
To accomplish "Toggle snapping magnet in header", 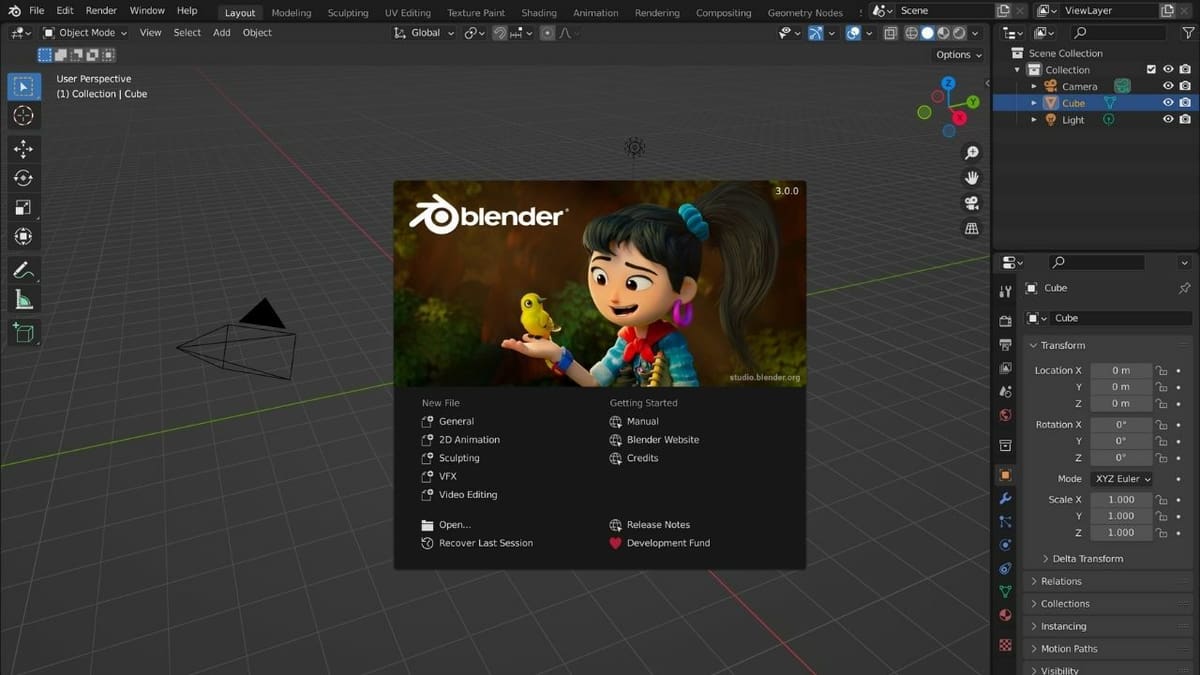I will tap(500, 33).
